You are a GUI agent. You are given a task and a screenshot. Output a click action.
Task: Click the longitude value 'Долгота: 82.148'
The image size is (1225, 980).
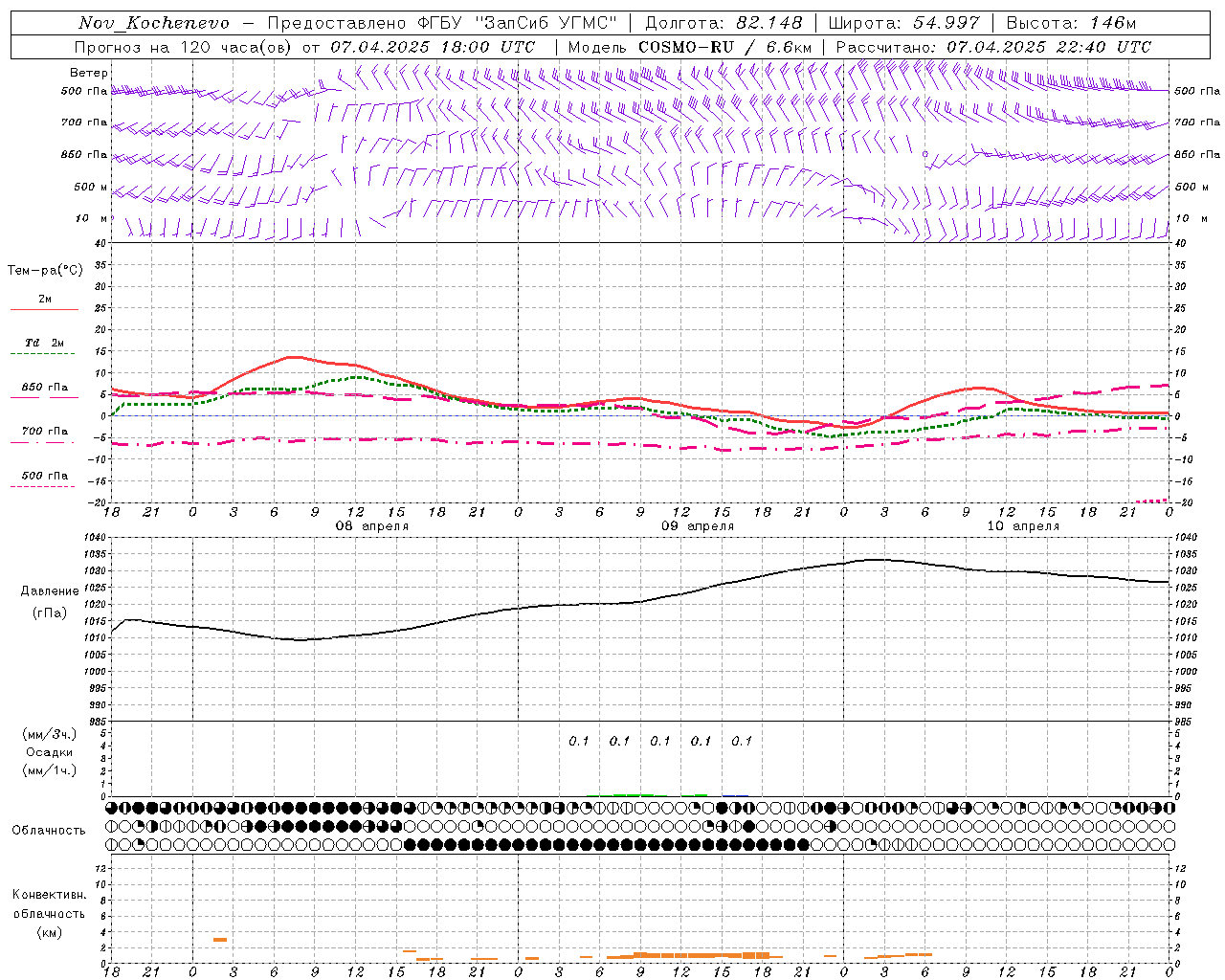pyautogui.click(x=724, y=22)
